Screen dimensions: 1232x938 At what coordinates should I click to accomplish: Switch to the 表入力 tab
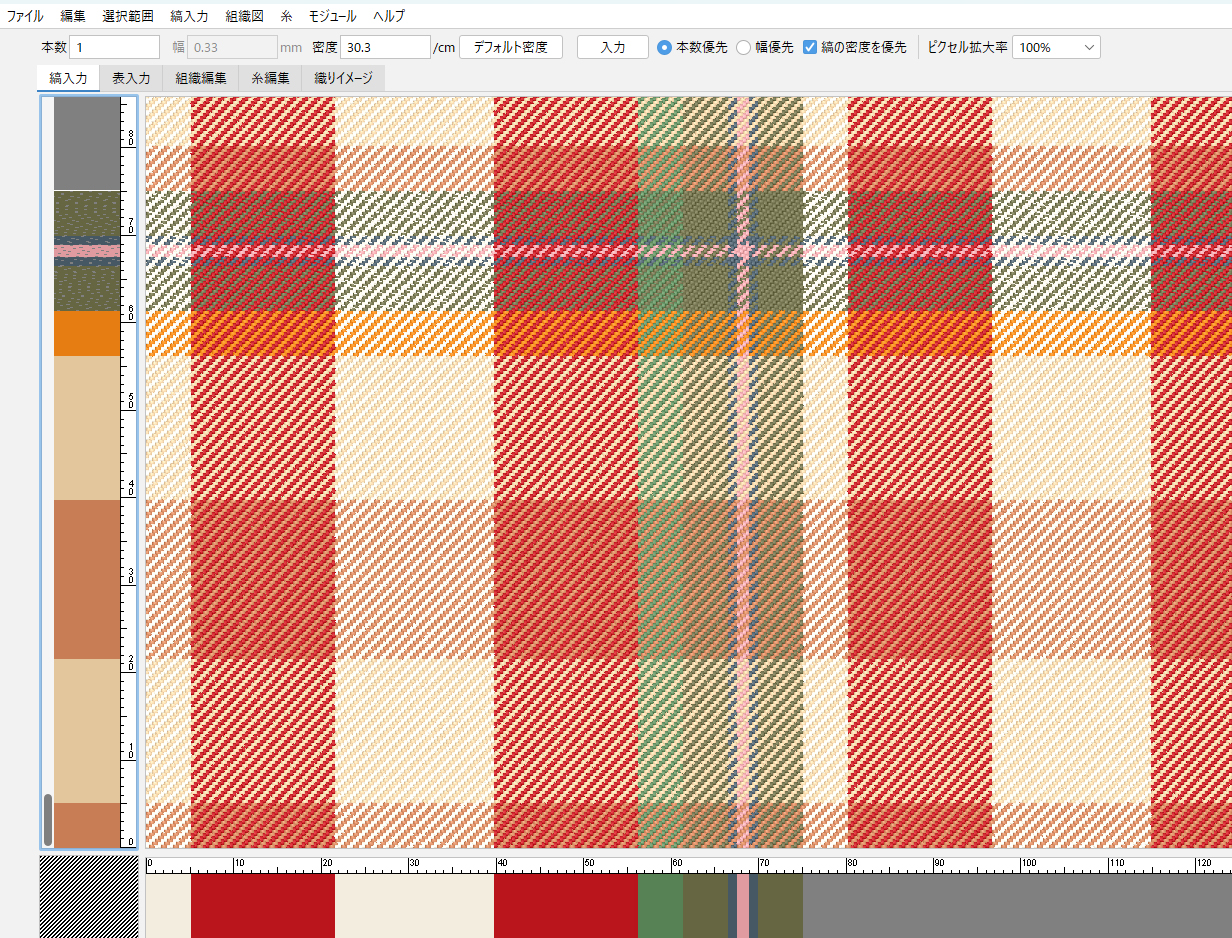pyautogui.click(x=131, y=78)
